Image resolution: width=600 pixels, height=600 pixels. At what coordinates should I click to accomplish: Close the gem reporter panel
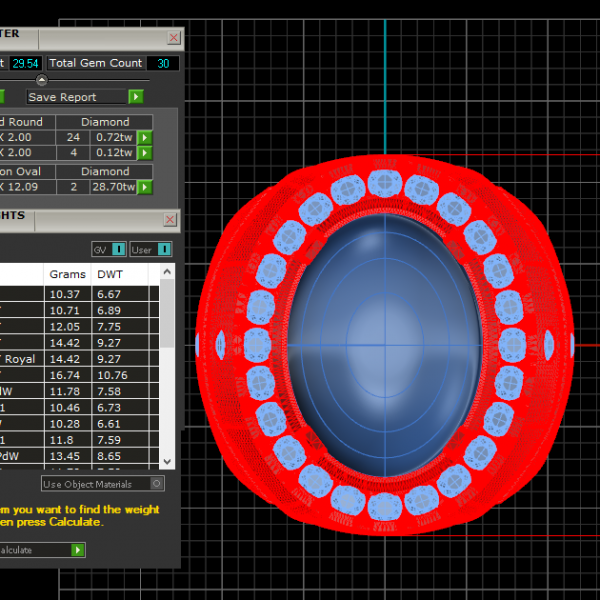coord(174,38)
